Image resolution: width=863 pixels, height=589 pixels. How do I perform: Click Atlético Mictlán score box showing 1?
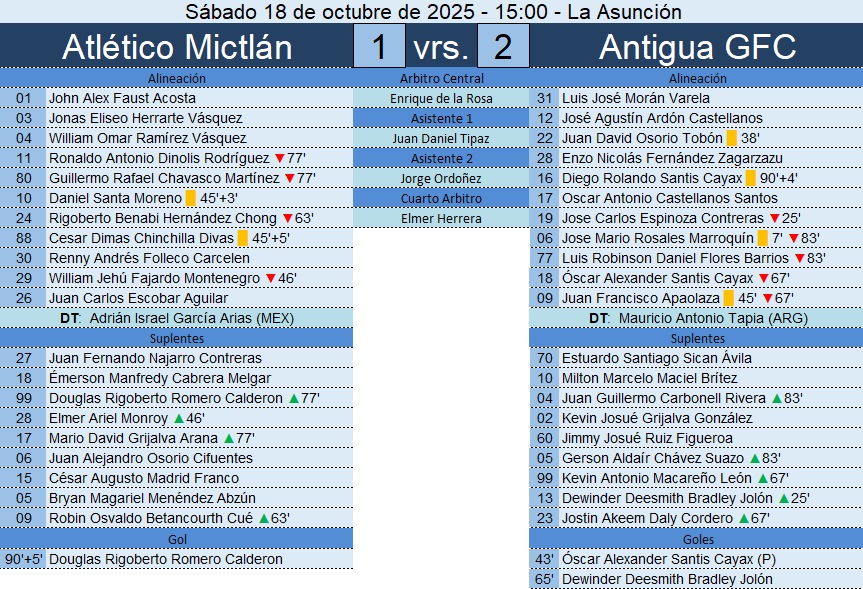coord(379,47)
